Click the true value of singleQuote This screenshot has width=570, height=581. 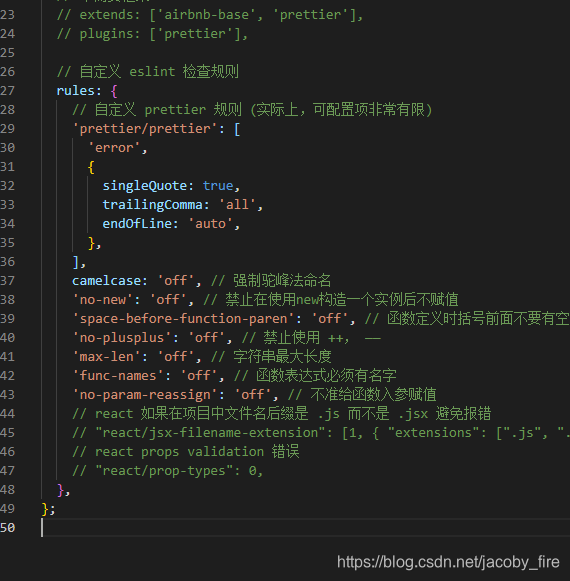pos(218,186)
